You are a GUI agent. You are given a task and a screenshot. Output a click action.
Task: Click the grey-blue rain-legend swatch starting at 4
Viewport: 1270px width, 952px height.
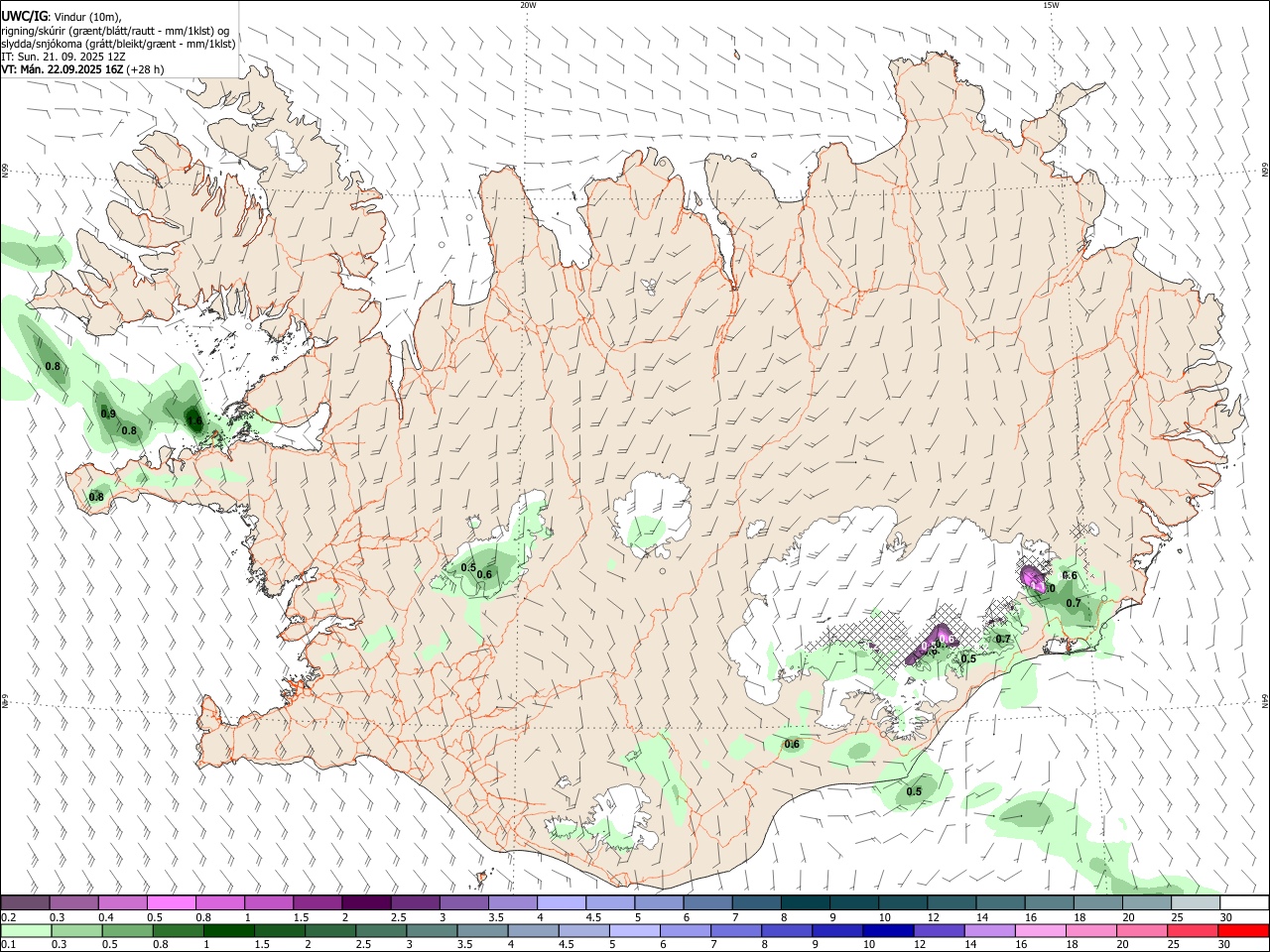coord(534,931)
